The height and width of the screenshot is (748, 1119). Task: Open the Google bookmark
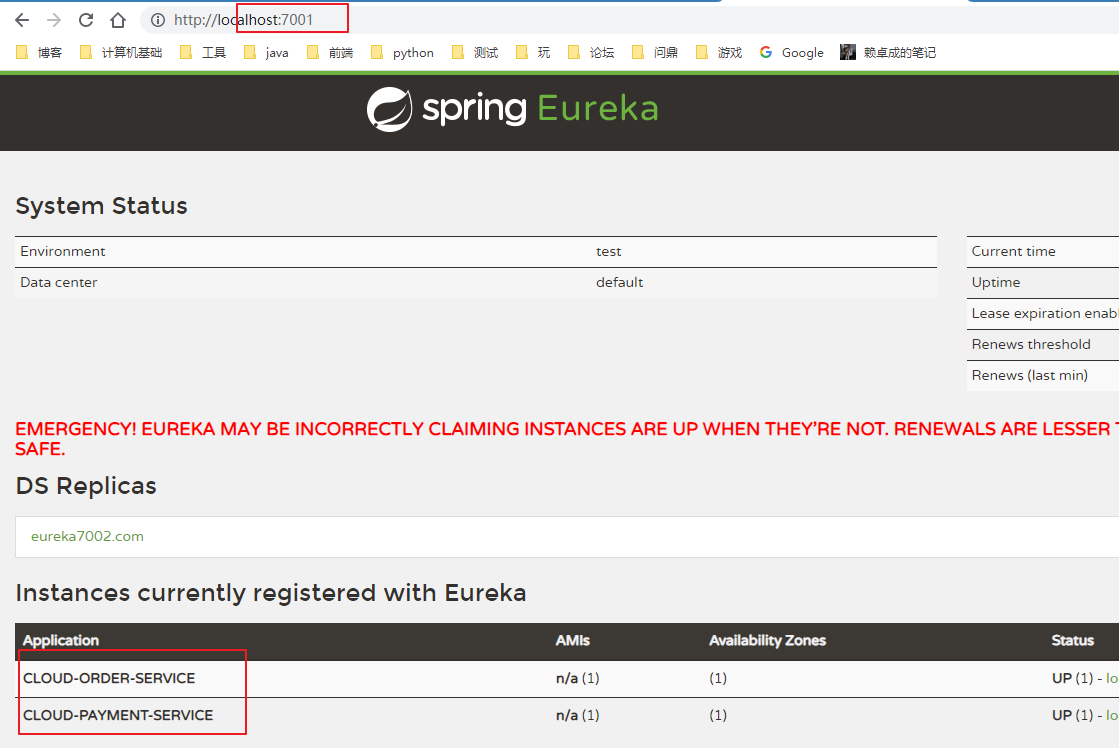(x=791, y=52)
